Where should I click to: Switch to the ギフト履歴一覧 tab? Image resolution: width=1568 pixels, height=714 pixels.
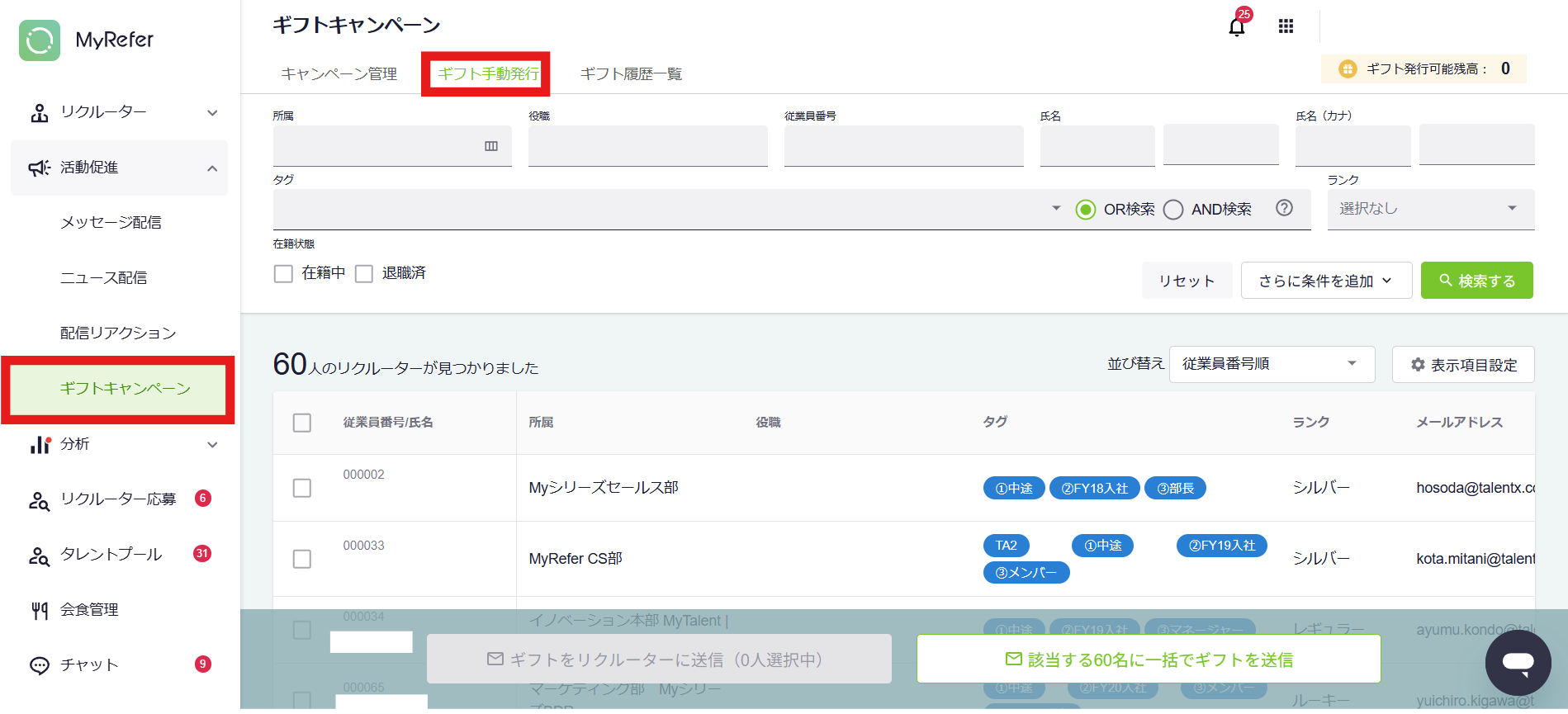click(631, 74)
